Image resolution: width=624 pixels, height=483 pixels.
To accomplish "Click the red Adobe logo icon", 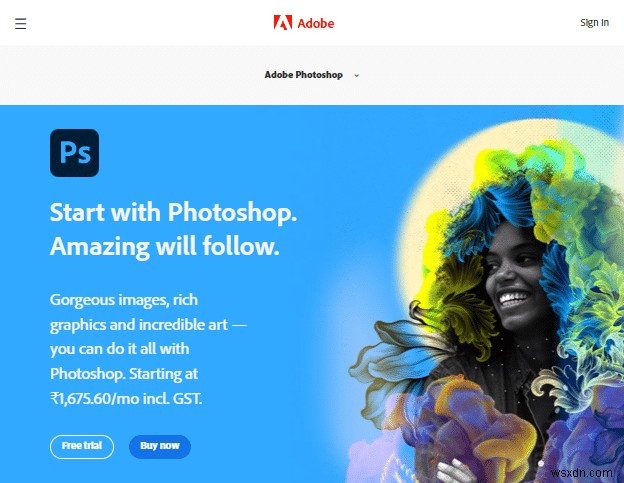I will coord(283,23).
